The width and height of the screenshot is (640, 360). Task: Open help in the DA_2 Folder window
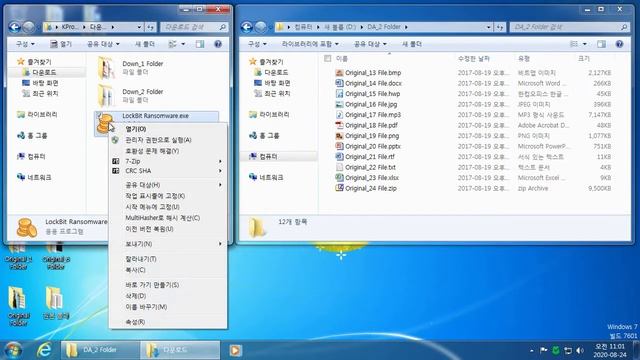[619, 44]
